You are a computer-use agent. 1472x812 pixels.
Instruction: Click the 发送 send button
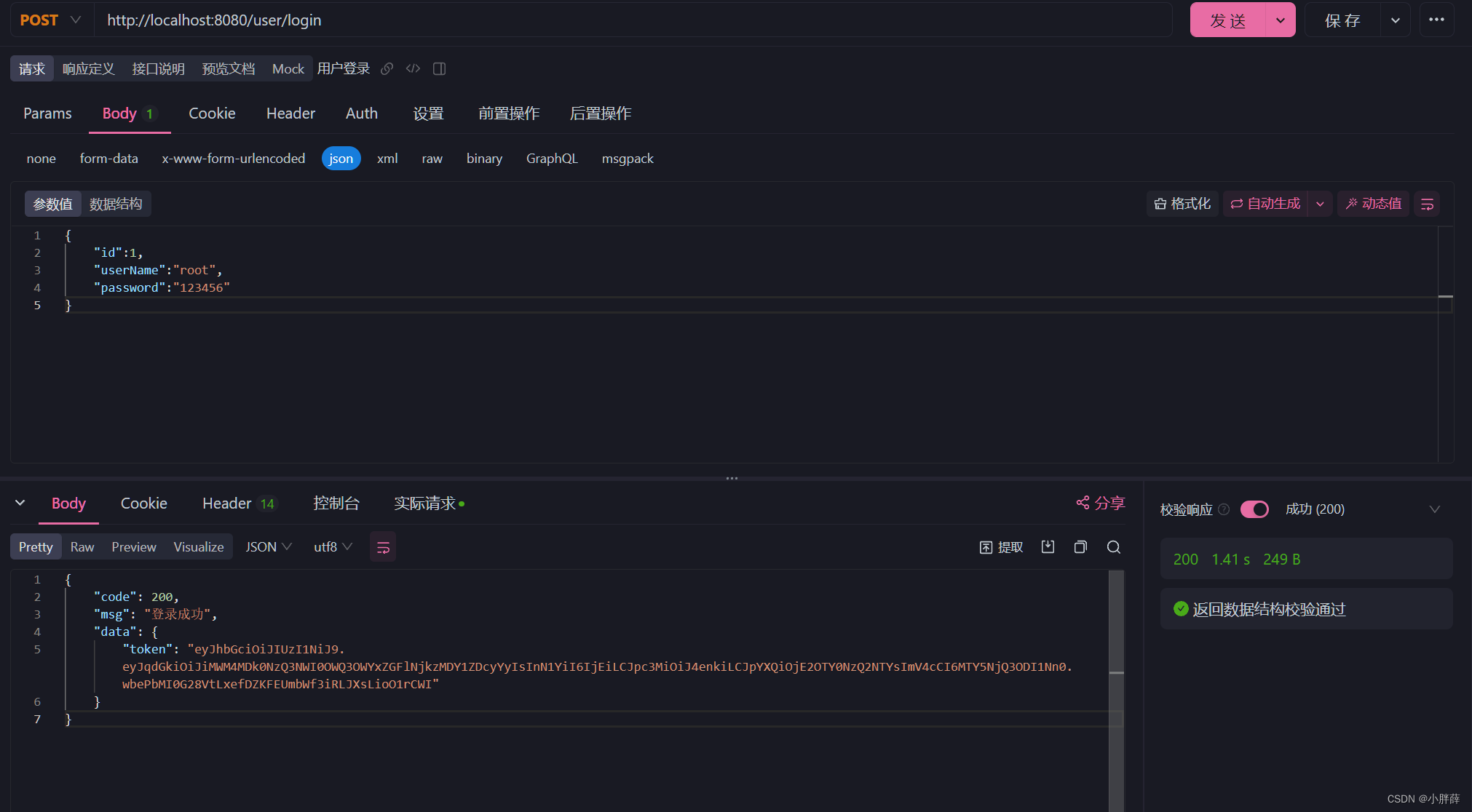tap(1228, 20)
